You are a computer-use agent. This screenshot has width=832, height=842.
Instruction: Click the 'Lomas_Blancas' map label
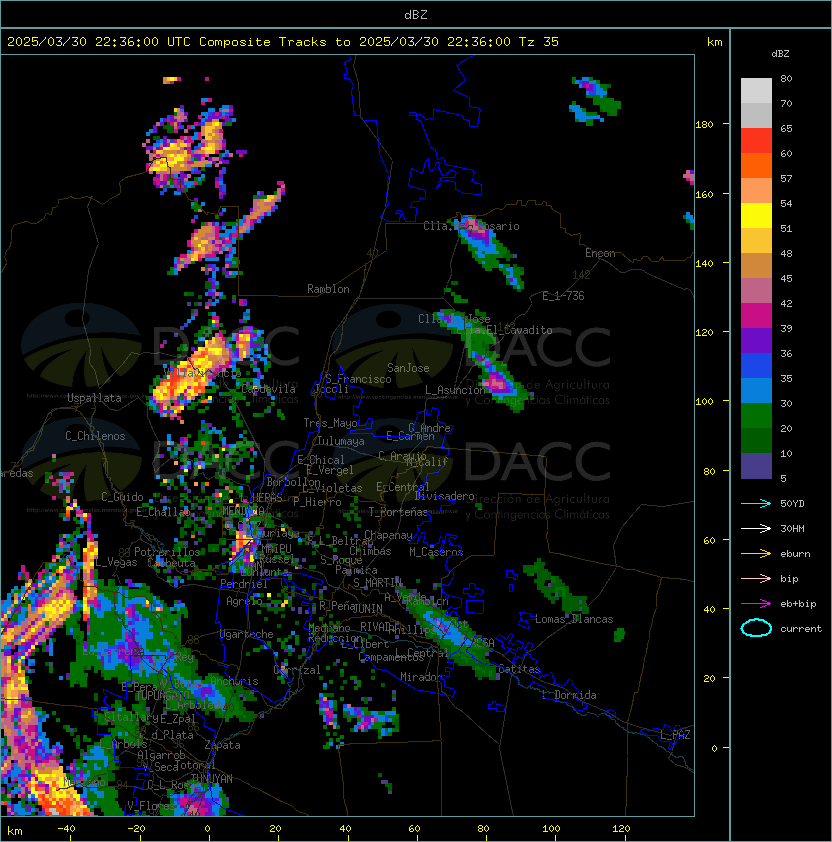(x=574, y=619)
